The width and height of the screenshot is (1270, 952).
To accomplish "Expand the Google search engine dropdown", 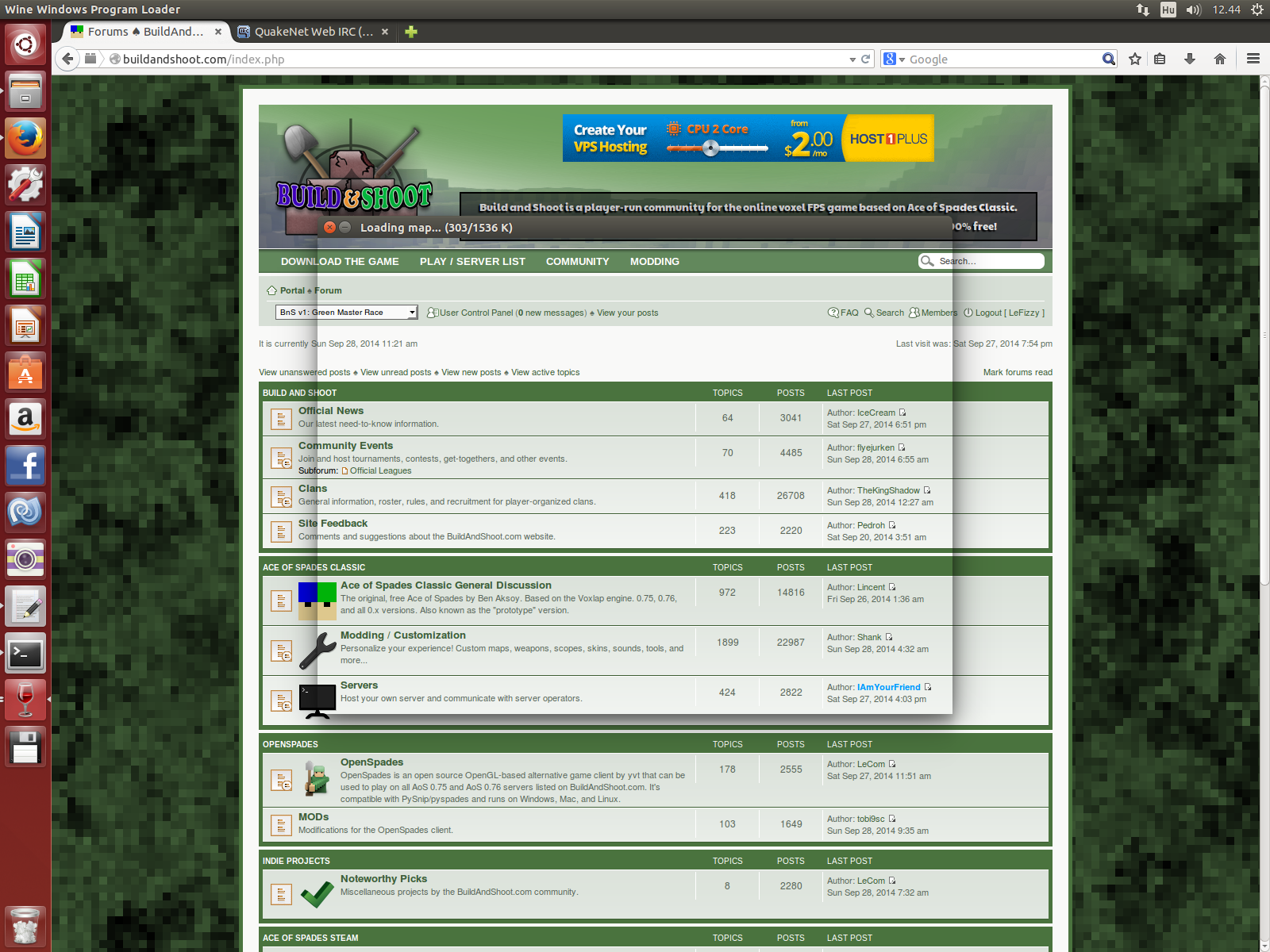I will tap(895, 59).
